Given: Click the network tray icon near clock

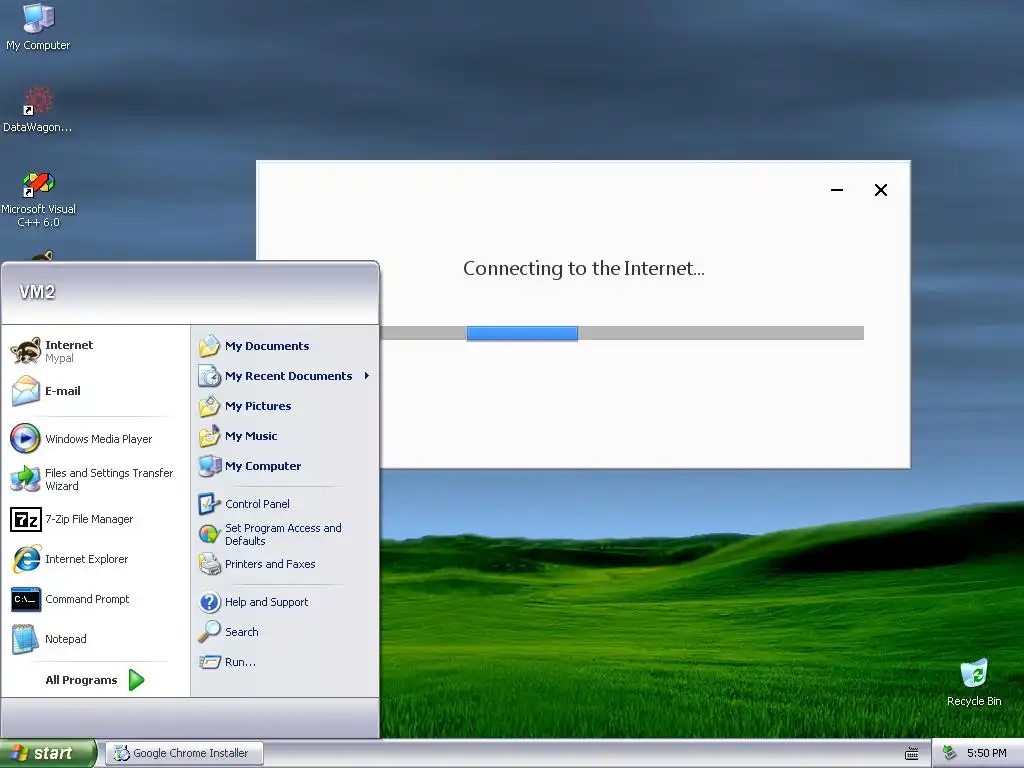Looking at the screenshot, I should (950, 753).
